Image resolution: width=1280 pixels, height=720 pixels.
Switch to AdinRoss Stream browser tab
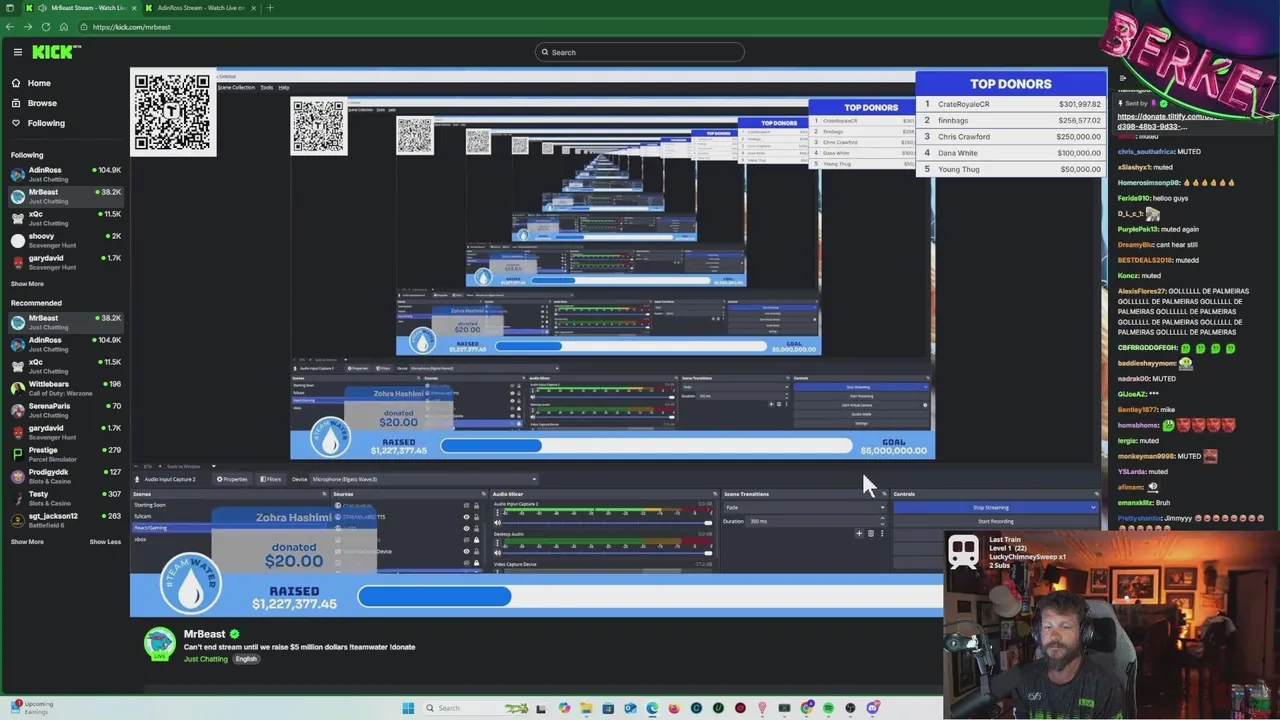pyautogui.click(x=200, y=8)
